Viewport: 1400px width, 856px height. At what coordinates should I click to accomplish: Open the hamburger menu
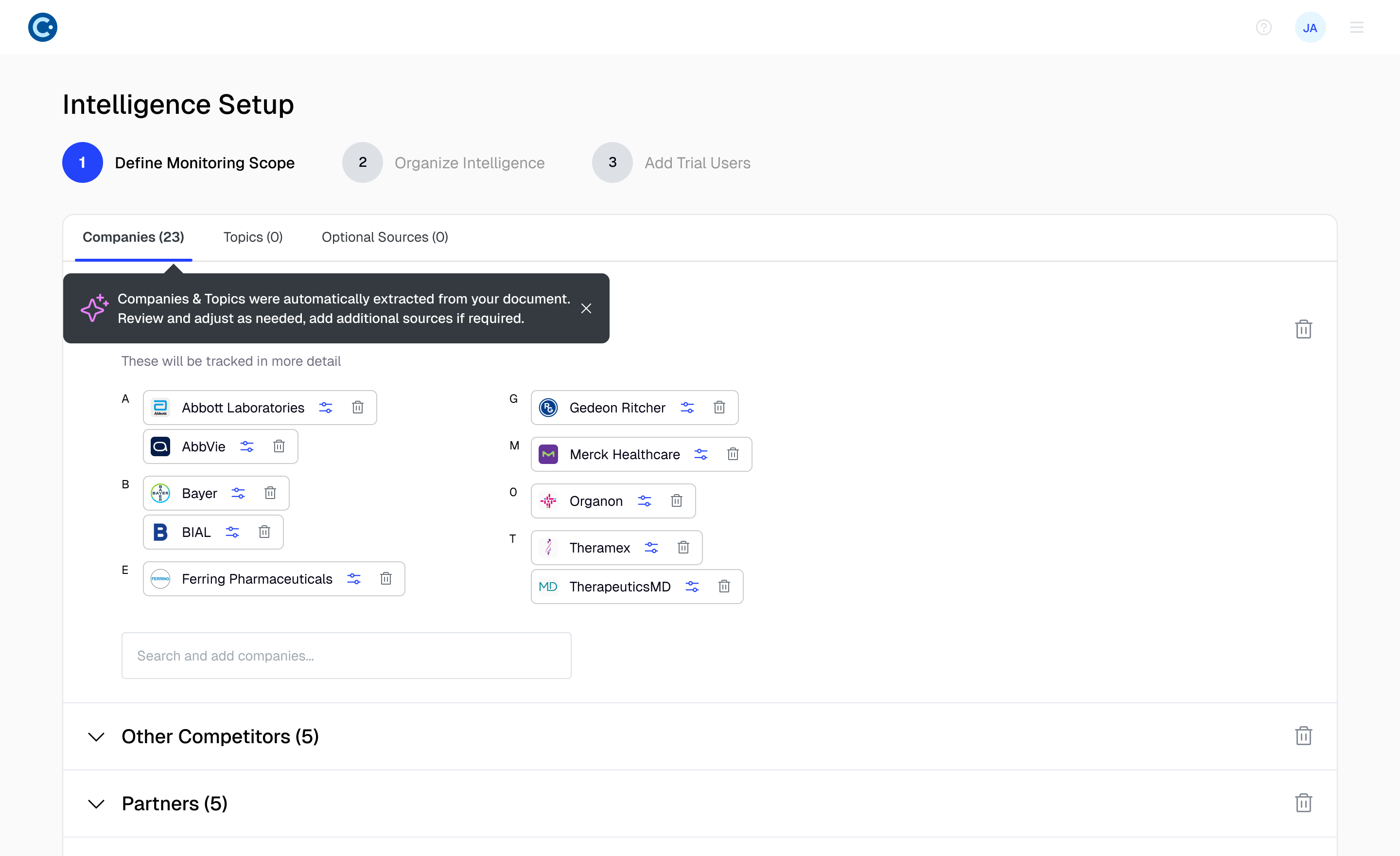click(1357, 27)
